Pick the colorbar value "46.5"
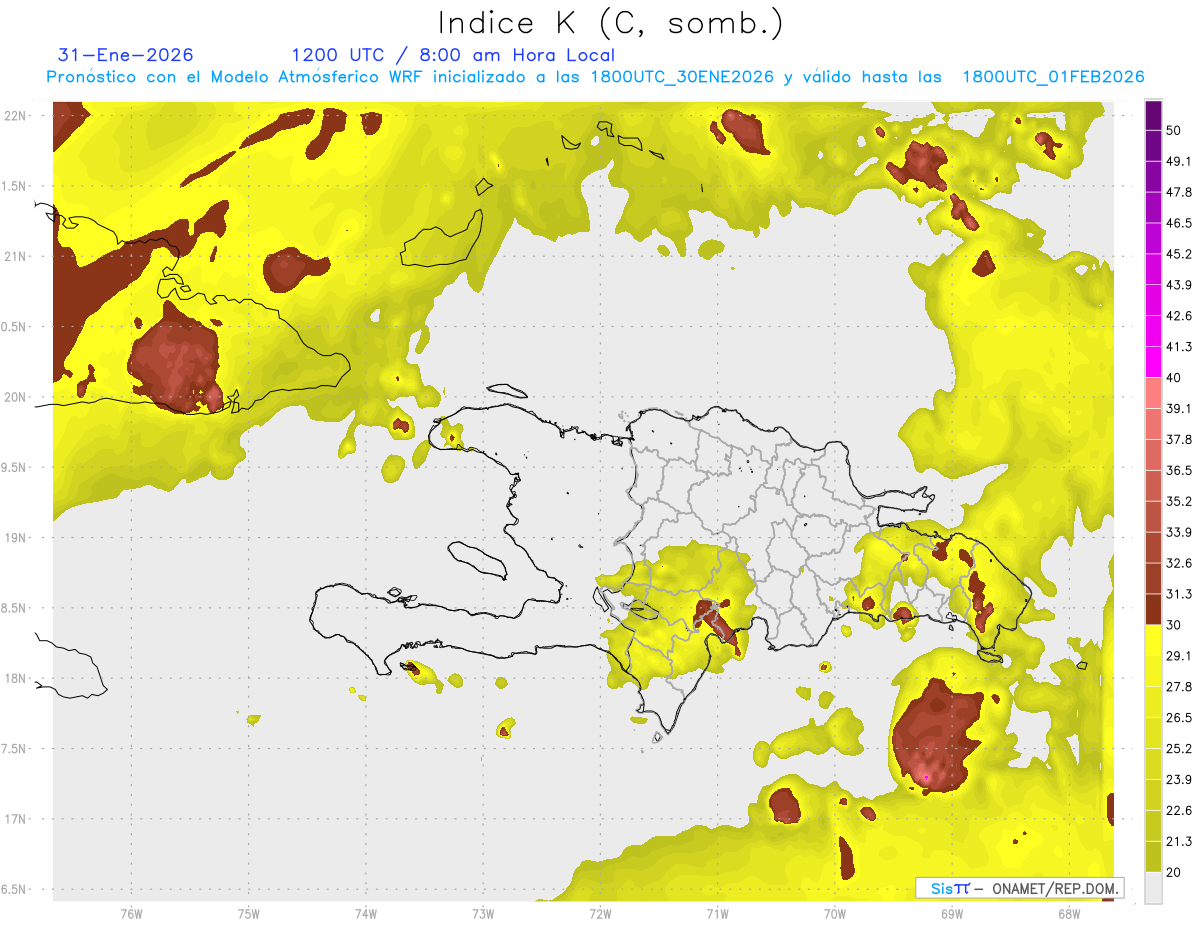 [1179, 223]
